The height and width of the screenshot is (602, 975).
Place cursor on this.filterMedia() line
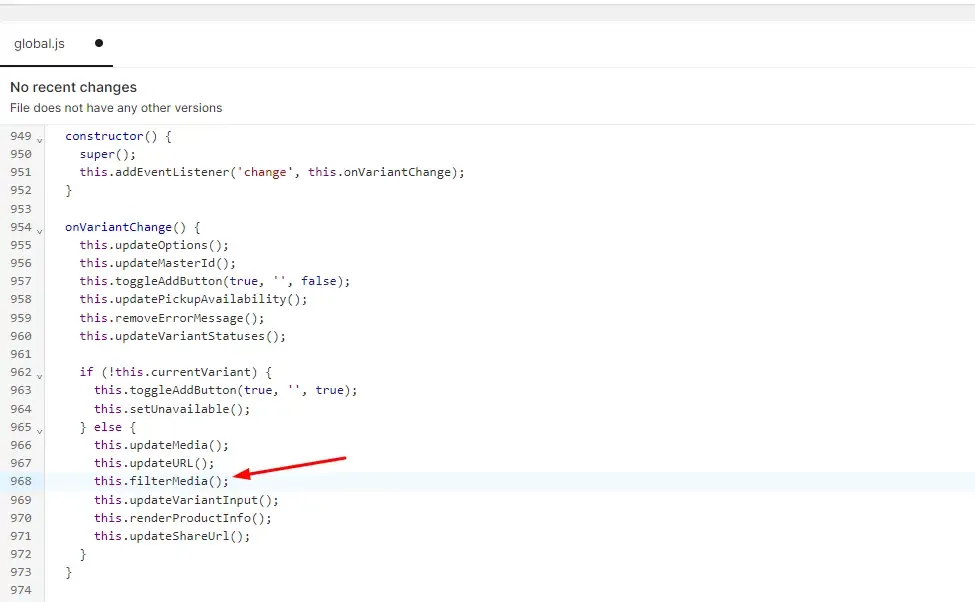click(x=161, y=481)
